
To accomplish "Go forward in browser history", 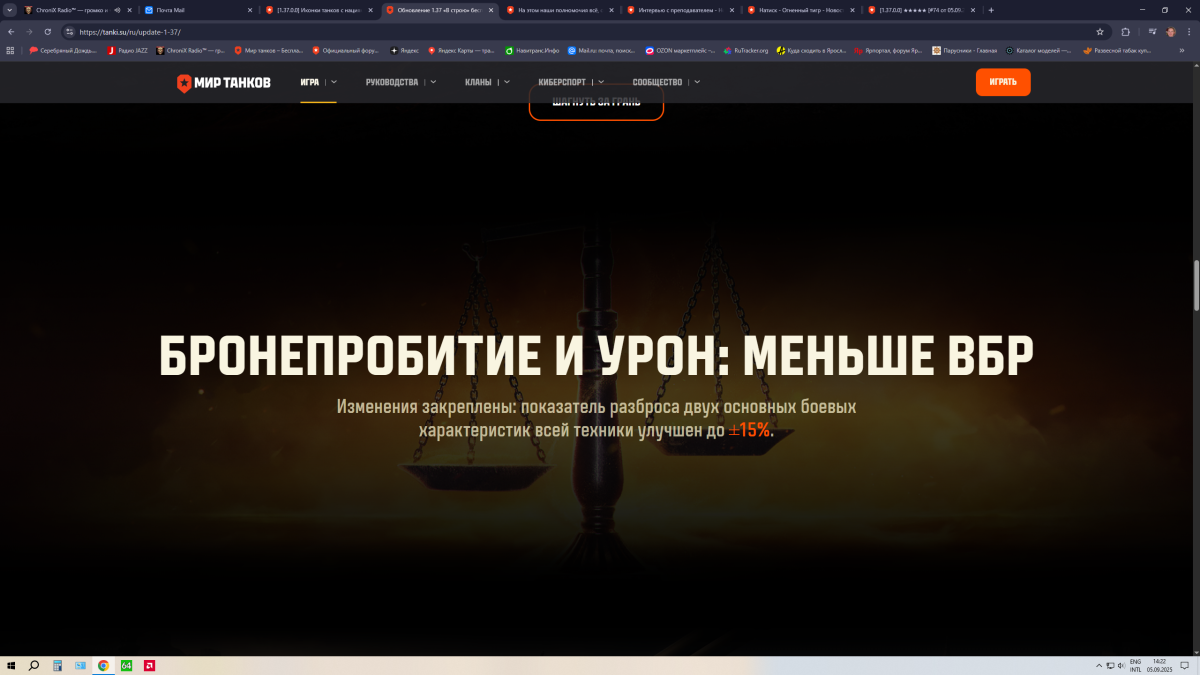I will (x=29, y=31).
